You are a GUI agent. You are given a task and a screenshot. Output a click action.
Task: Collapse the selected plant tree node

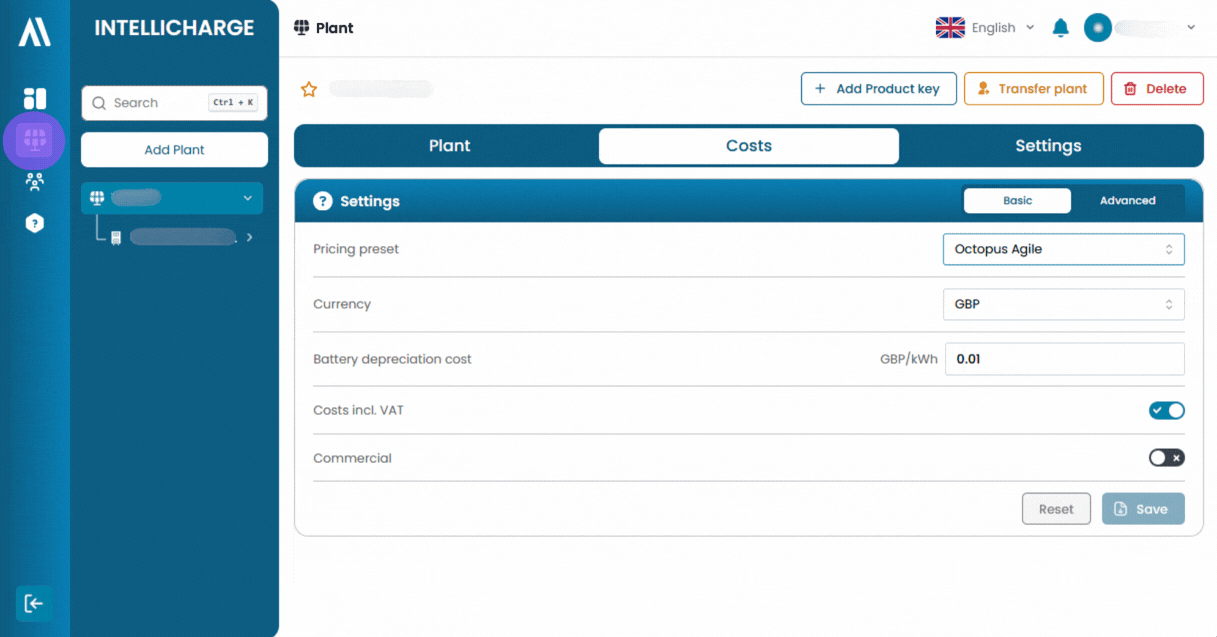(x=248, y=198)
